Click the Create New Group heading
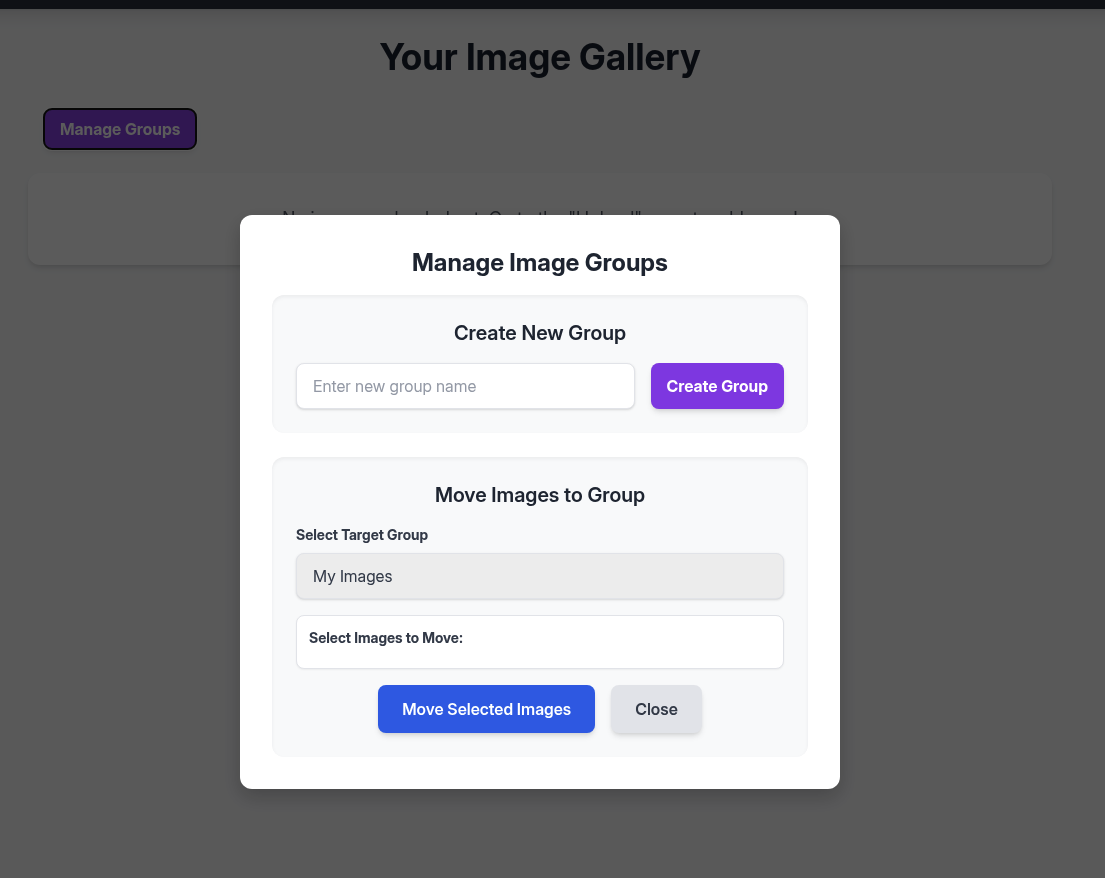 tap(539, 333)
